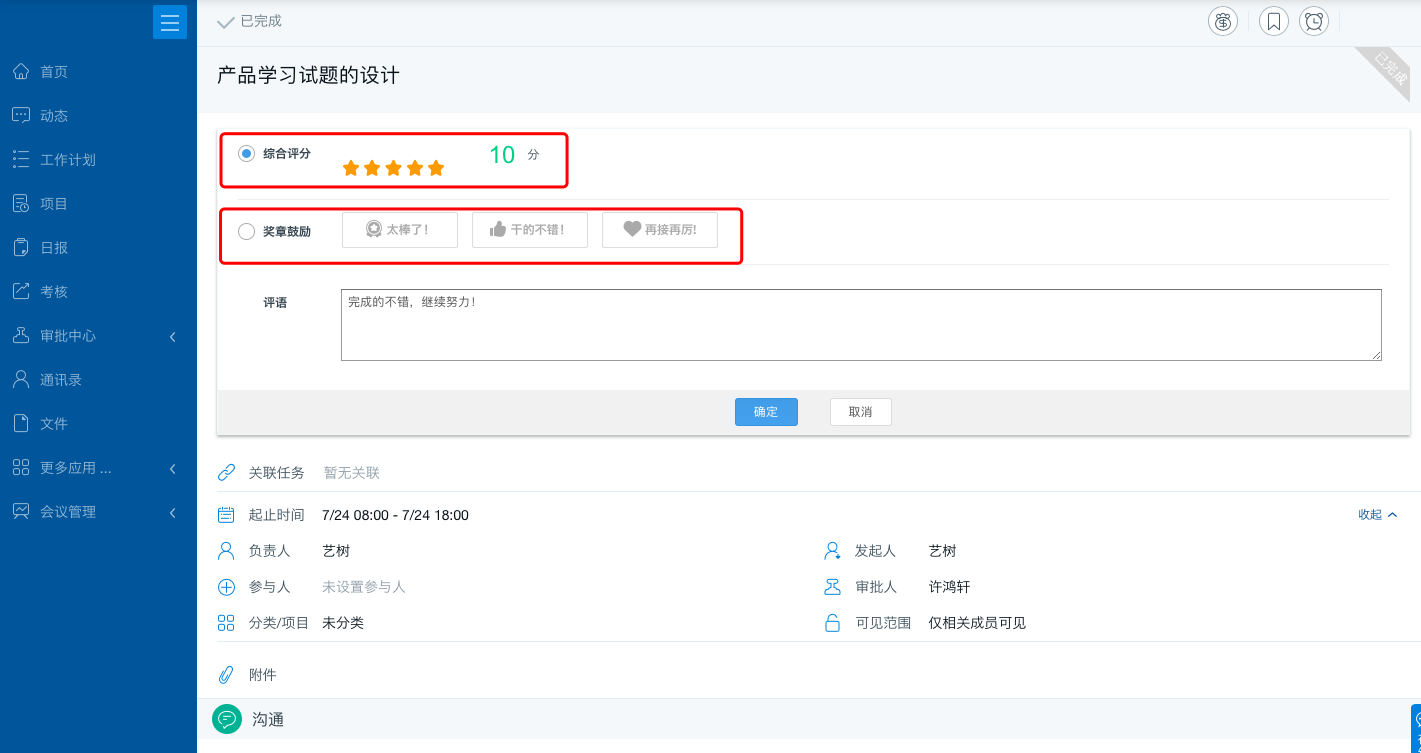The height and width of the screenshot is (753, 1421).
Task: Click the clipboard icon beside 日报
Action: point(21,247)
